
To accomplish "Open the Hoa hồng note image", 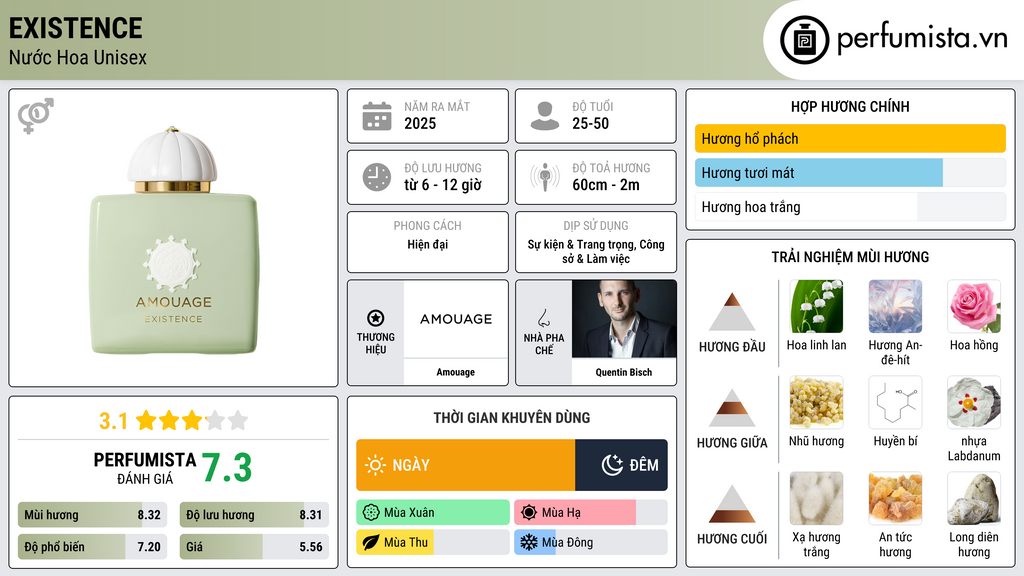I will (x=974, y=306).
